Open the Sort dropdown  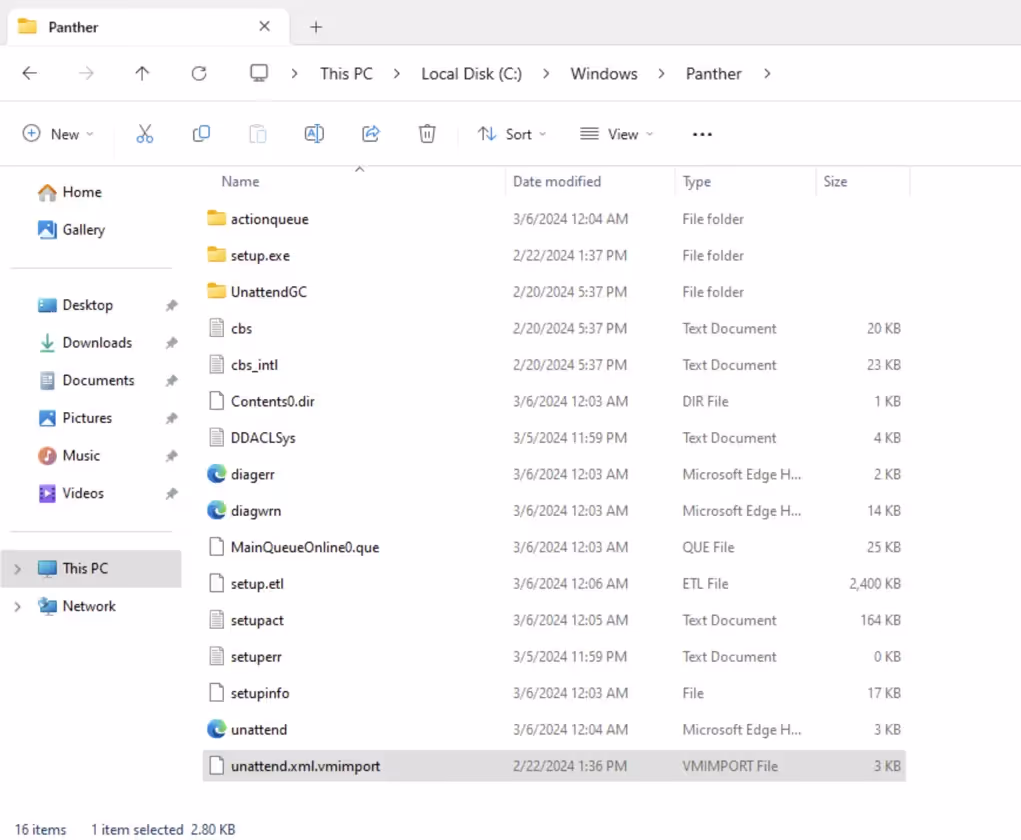pyautogui.click(x=512, y=134)
